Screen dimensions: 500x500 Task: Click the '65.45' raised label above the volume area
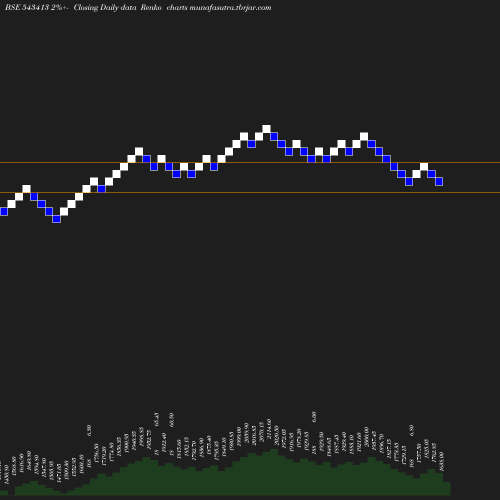pyautogui.click(x=157, y=419)
